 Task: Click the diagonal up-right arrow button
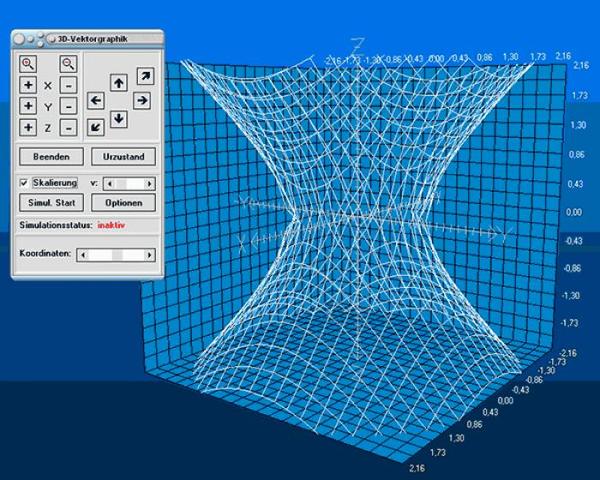(x=146, y=76)
